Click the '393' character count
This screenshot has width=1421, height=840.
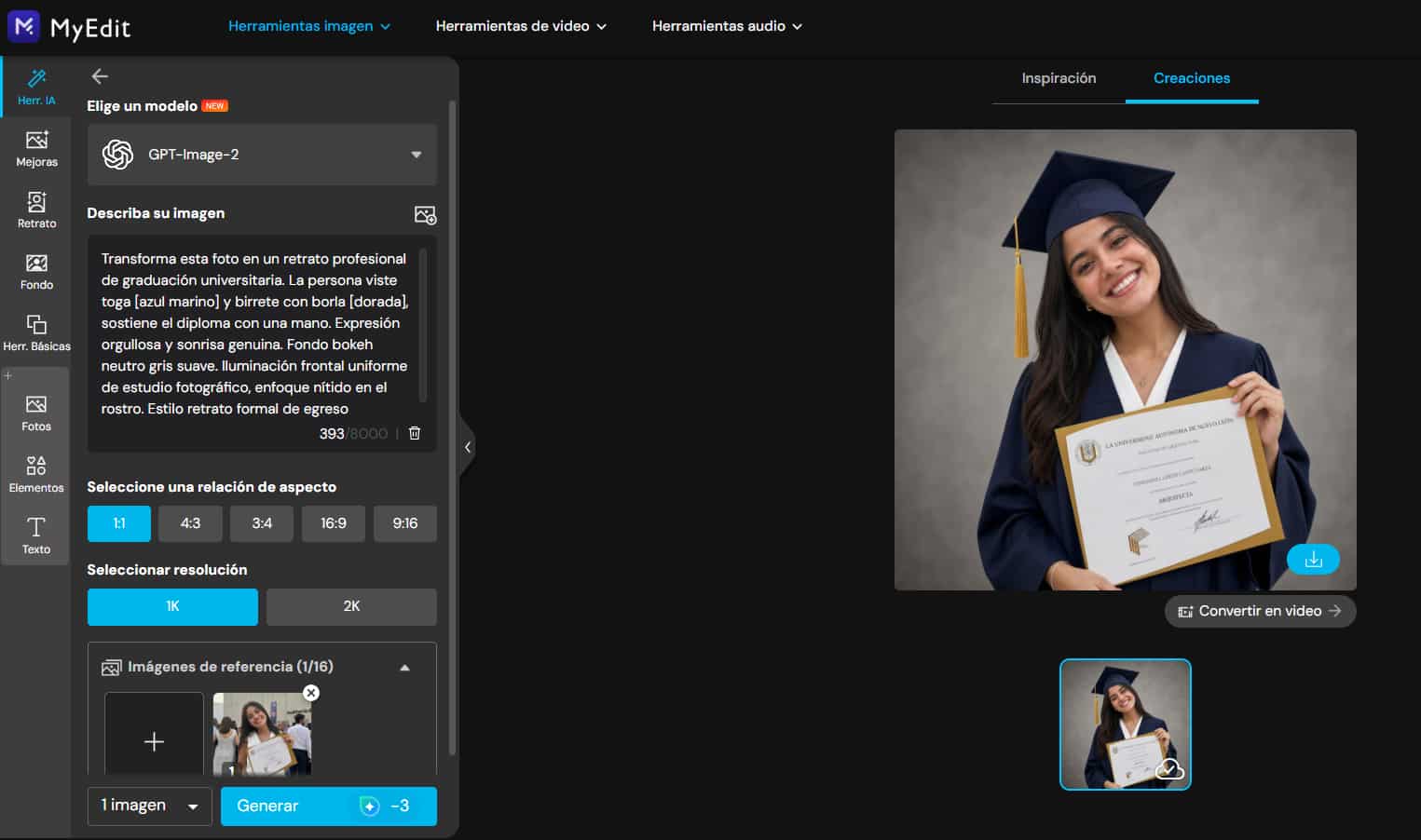(332, 434)
